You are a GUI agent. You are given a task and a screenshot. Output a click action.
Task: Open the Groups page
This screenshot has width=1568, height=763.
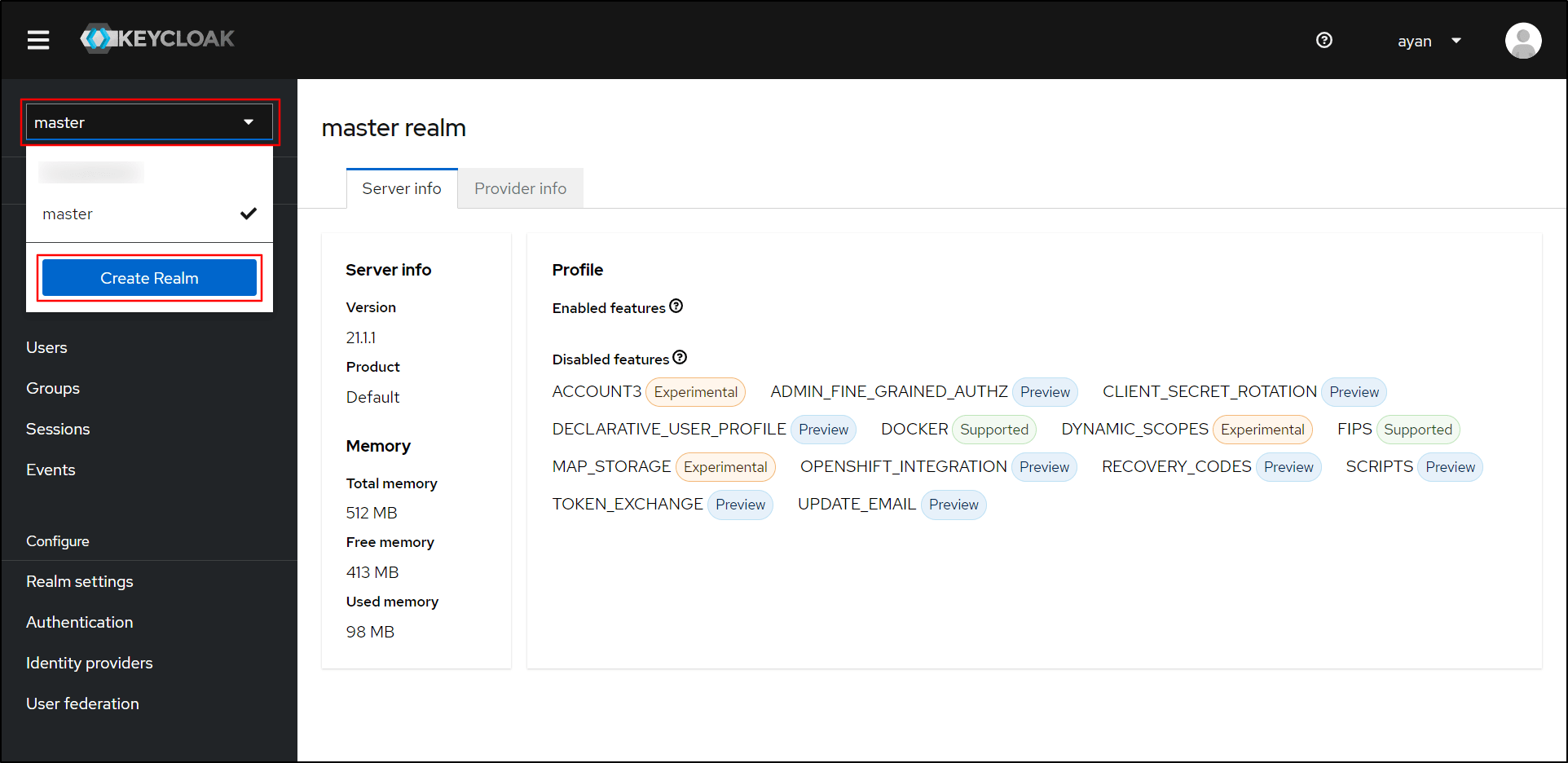tap(52, 388)
